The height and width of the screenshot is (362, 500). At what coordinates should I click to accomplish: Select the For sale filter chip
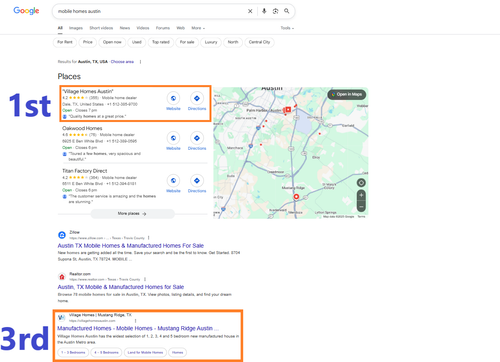187,42
